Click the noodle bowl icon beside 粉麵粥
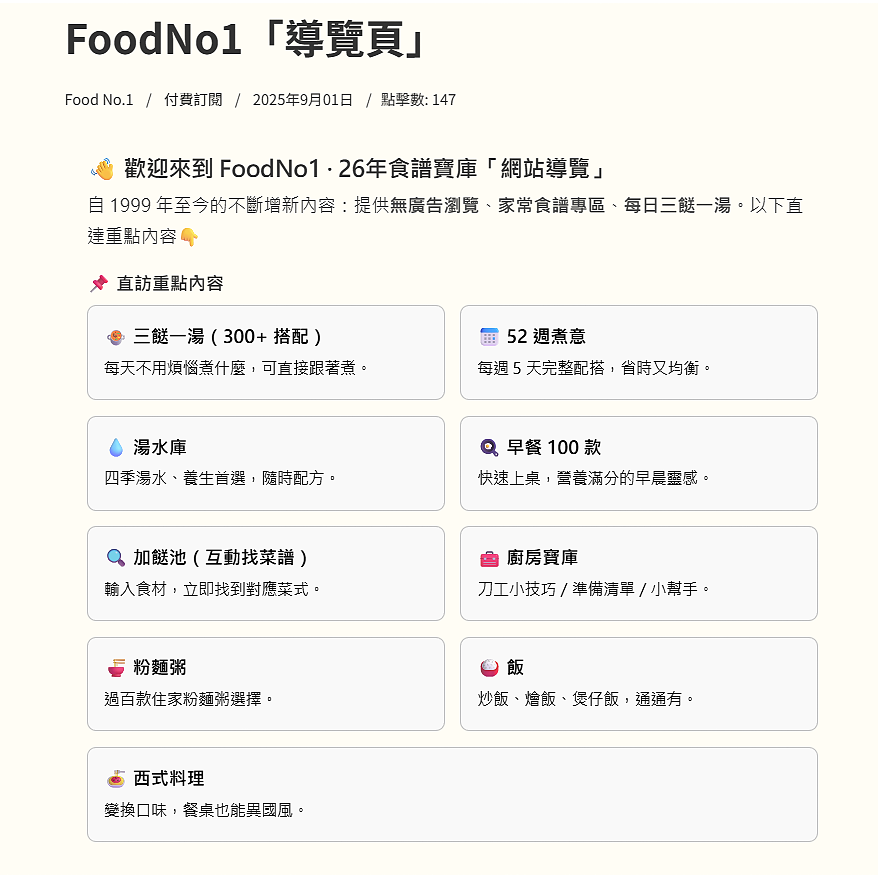The image size is (878, 878). [x=116, y=668]
